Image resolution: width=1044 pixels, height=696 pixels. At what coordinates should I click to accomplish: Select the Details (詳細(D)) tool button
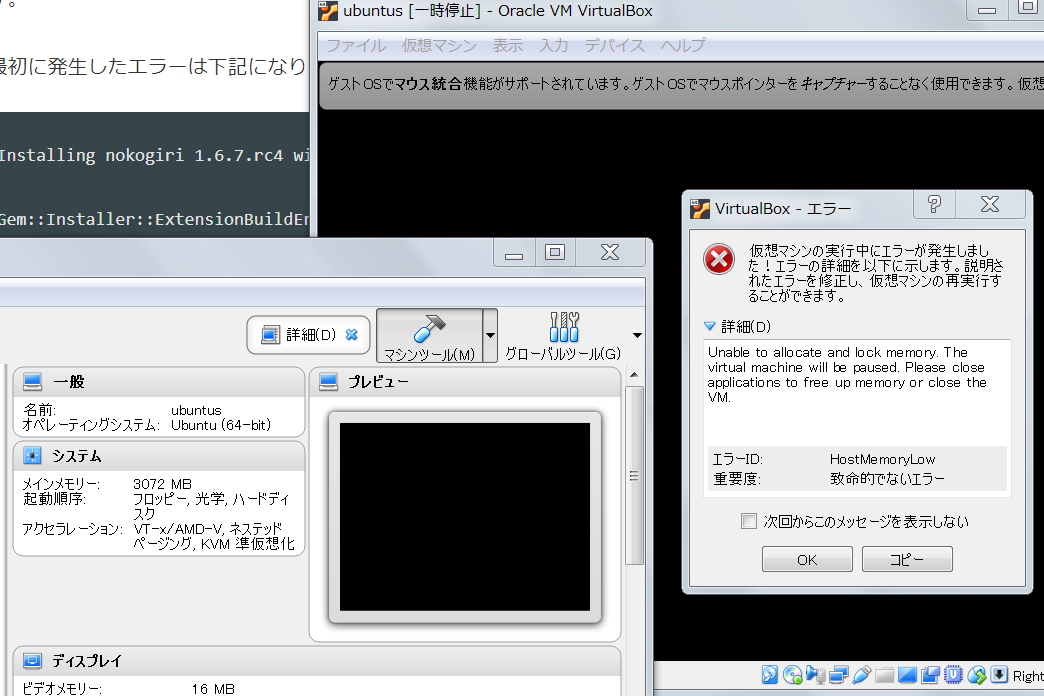(308, 334)
